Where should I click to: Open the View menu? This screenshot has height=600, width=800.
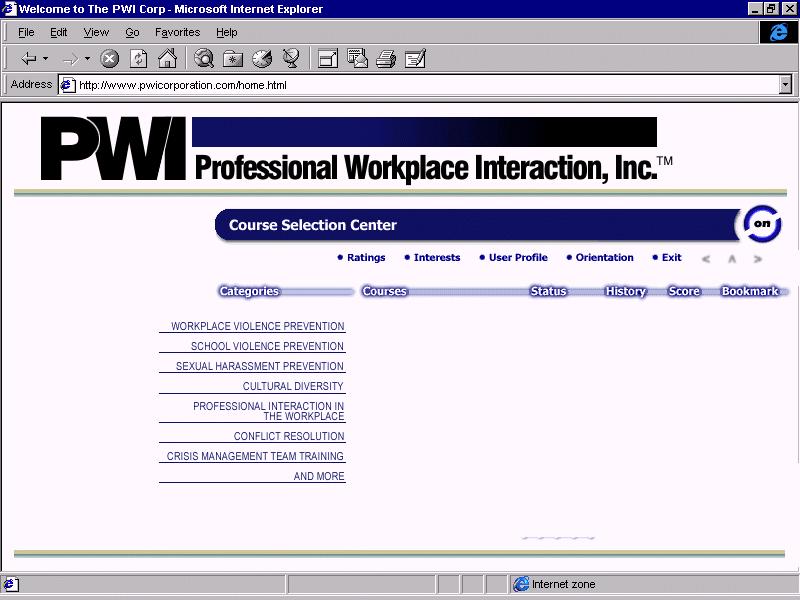pos(96,32)
